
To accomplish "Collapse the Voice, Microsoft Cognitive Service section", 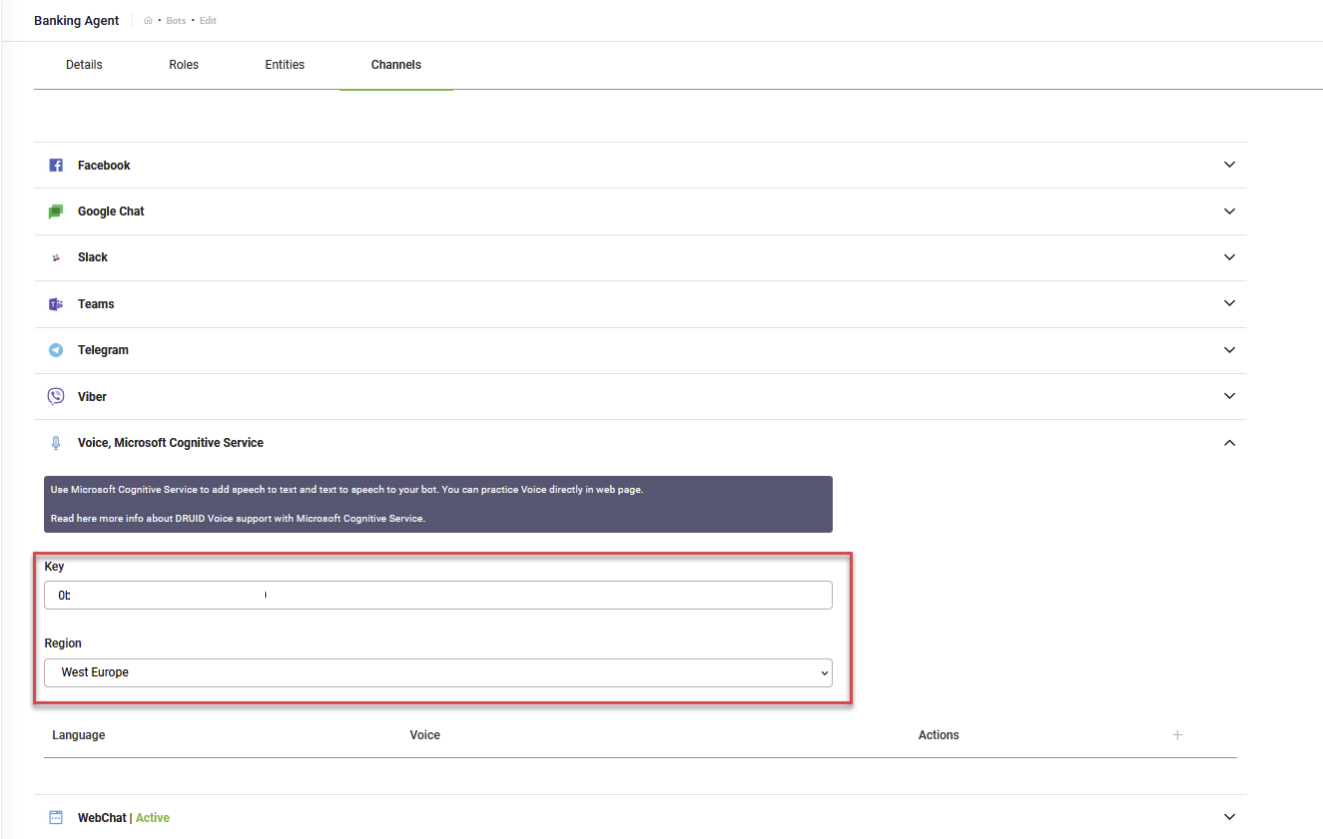I will (1230, 442).
